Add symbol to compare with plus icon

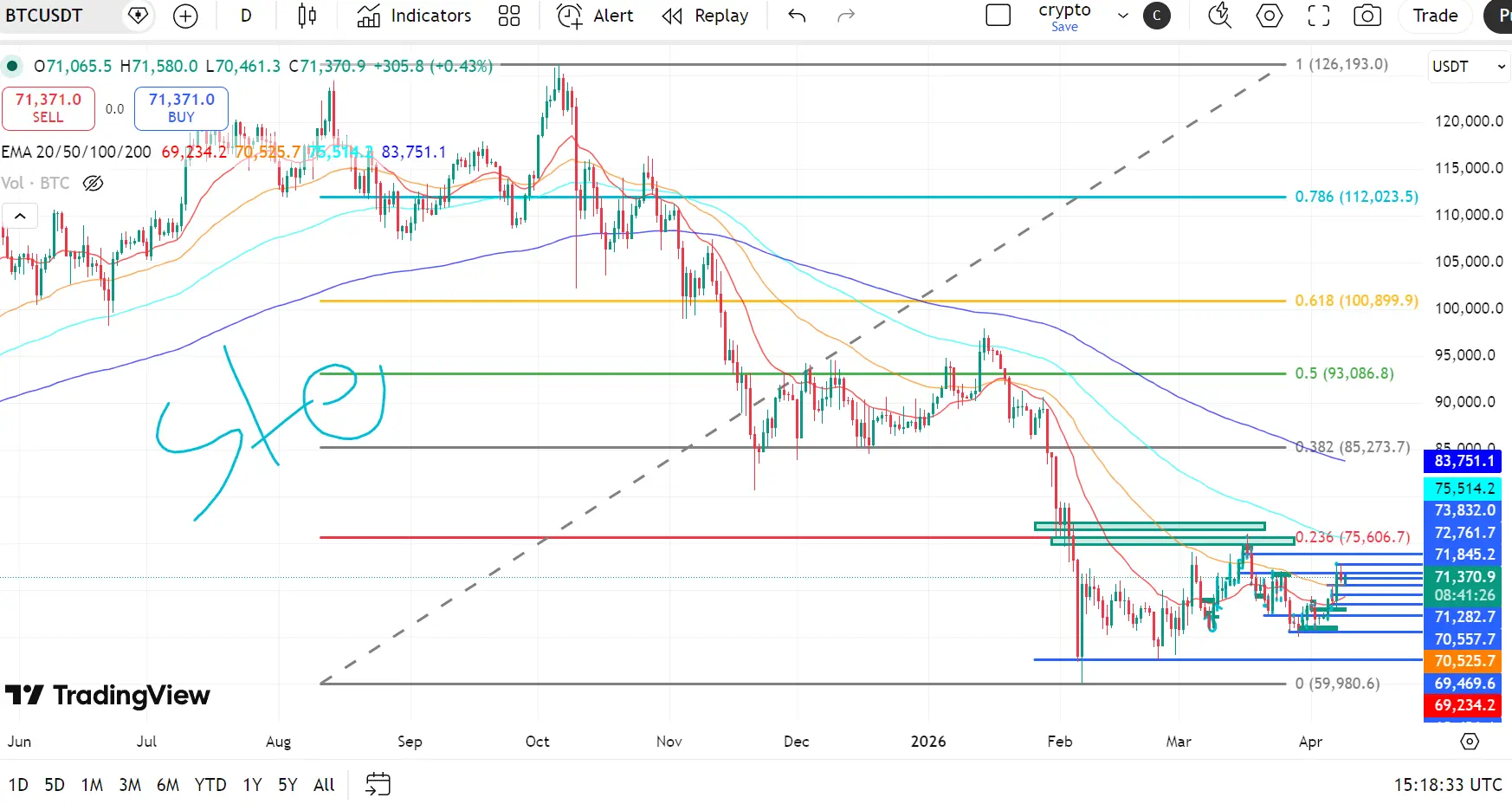185,16
